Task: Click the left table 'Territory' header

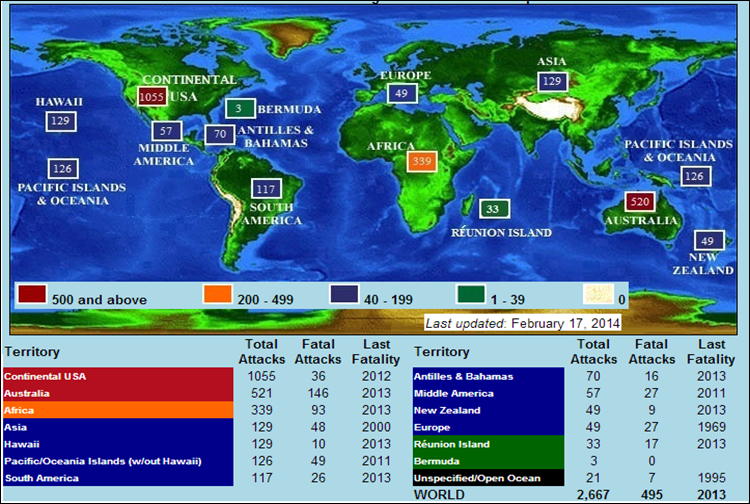Action: (32, 352)
